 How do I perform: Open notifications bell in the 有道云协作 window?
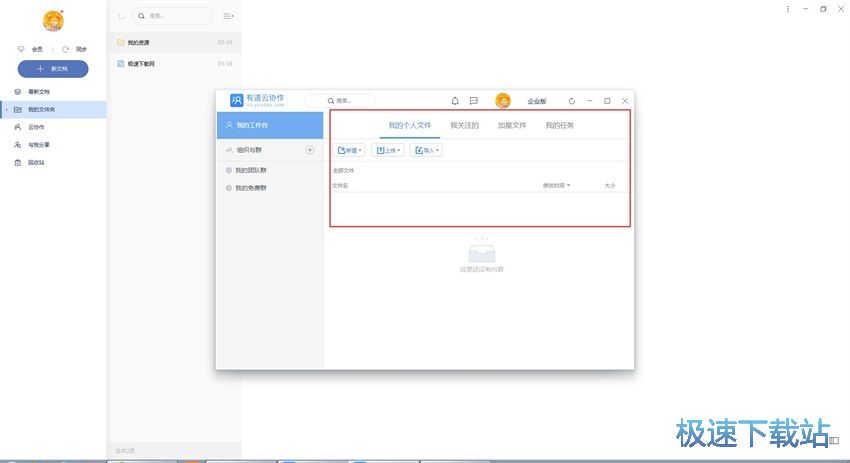tap(455, 101)
